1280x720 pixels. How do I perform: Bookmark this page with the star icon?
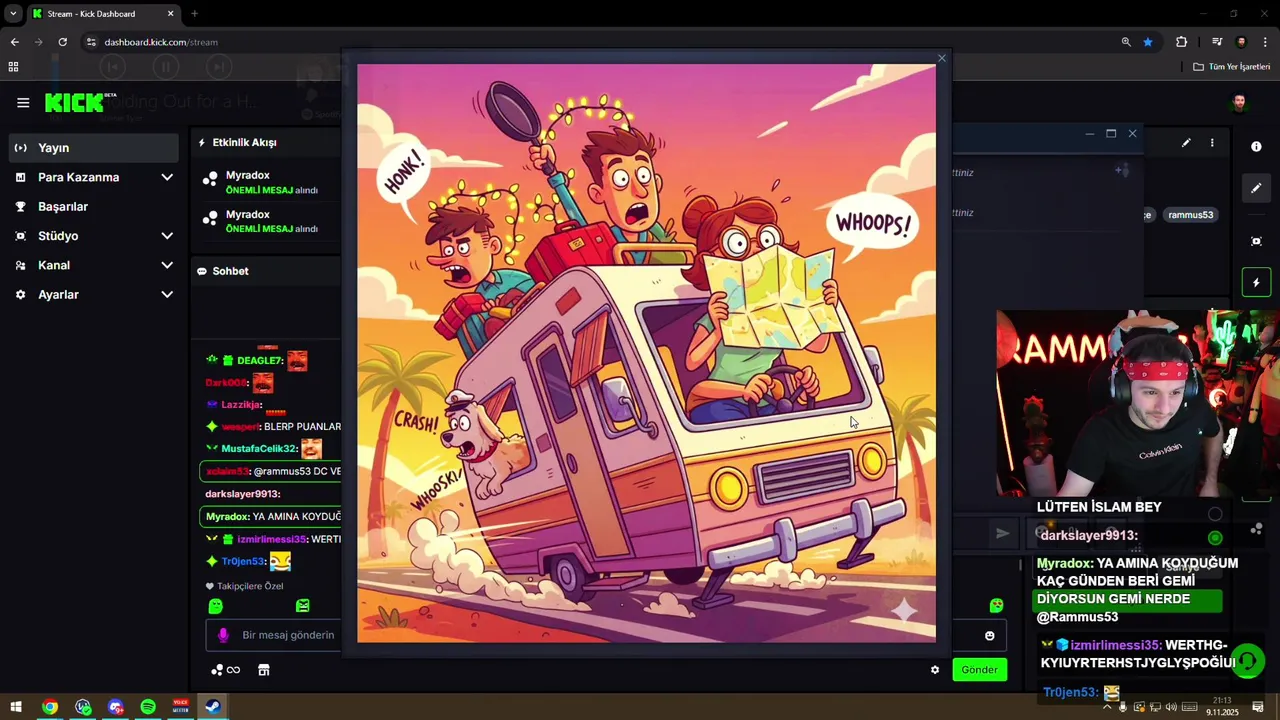[1148, 42]
